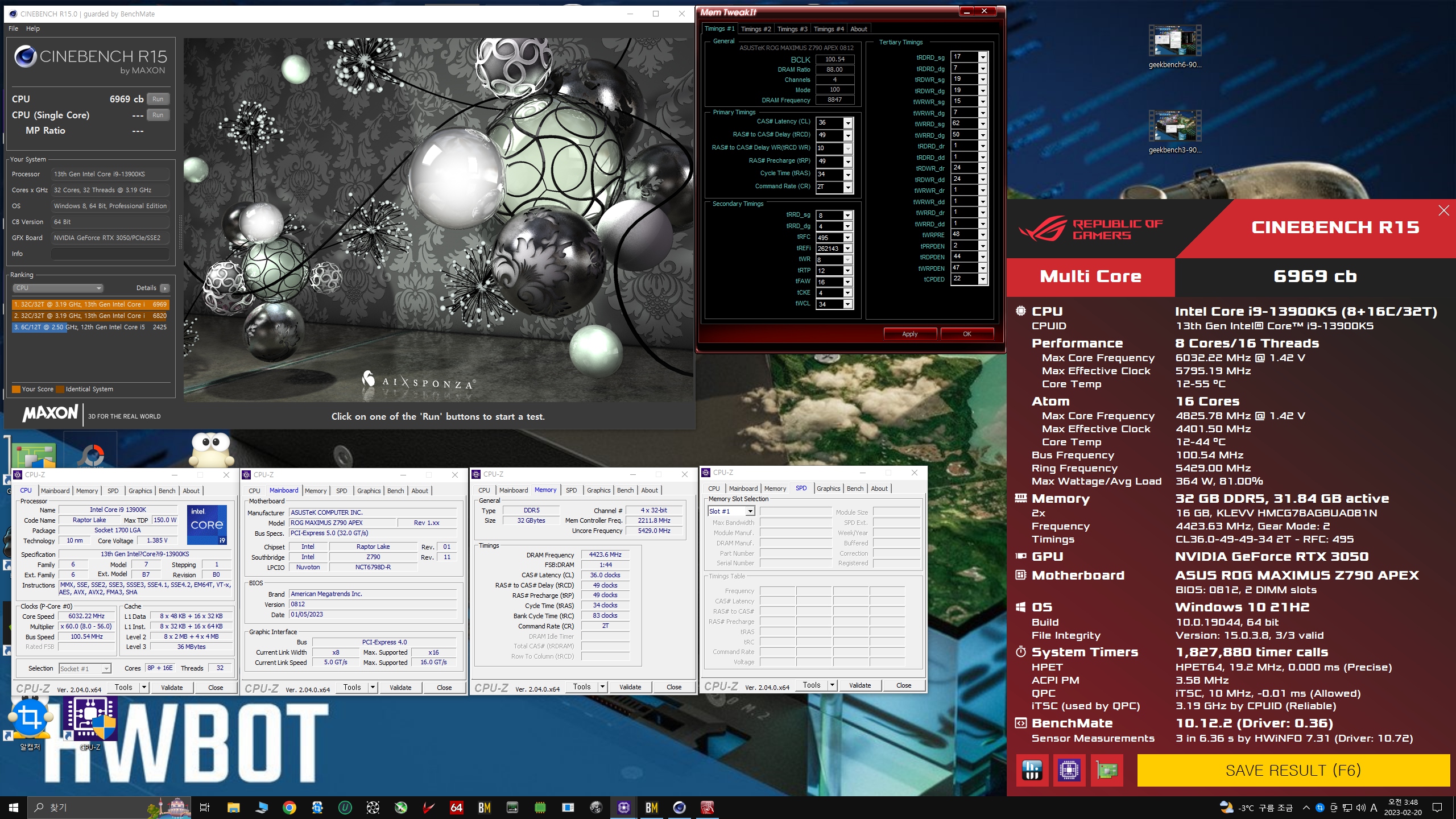Screen dimensions: 1456x819
Task: Open AIDA64 red 64 taskbar icon
Action: [x=457, y=808]
